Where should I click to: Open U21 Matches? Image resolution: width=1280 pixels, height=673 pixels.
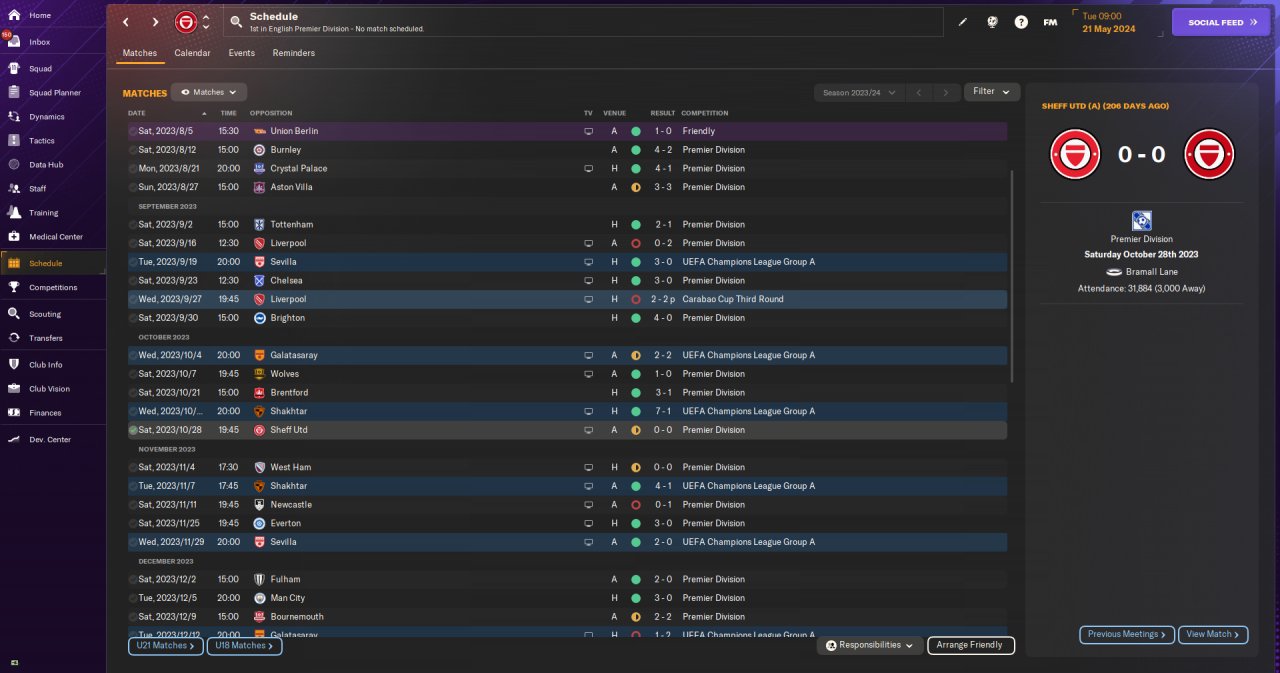(x=165, y=646)
